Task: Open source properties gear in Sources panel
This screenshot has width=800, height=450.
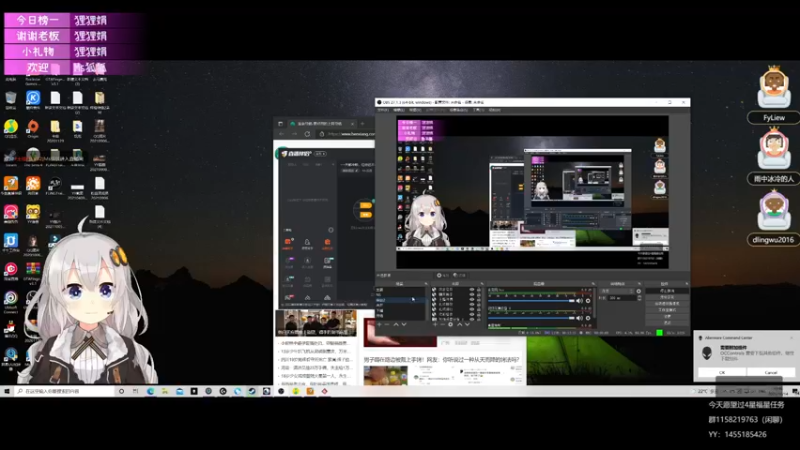Action: tap(451, 324)
